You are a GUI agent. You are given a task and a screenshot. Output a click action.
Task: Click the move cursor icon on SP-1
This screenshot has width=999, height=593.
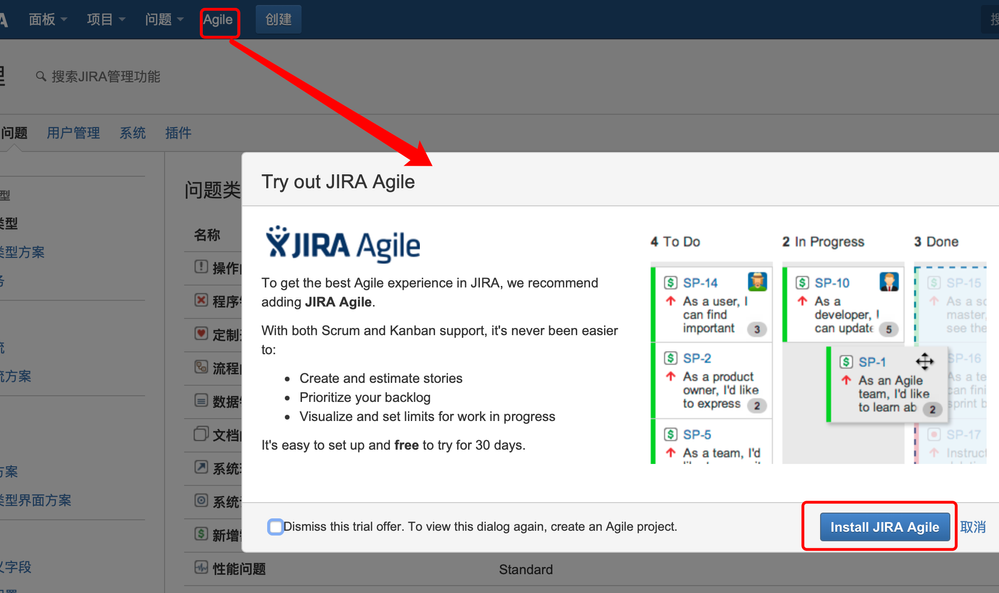(924, 362)
